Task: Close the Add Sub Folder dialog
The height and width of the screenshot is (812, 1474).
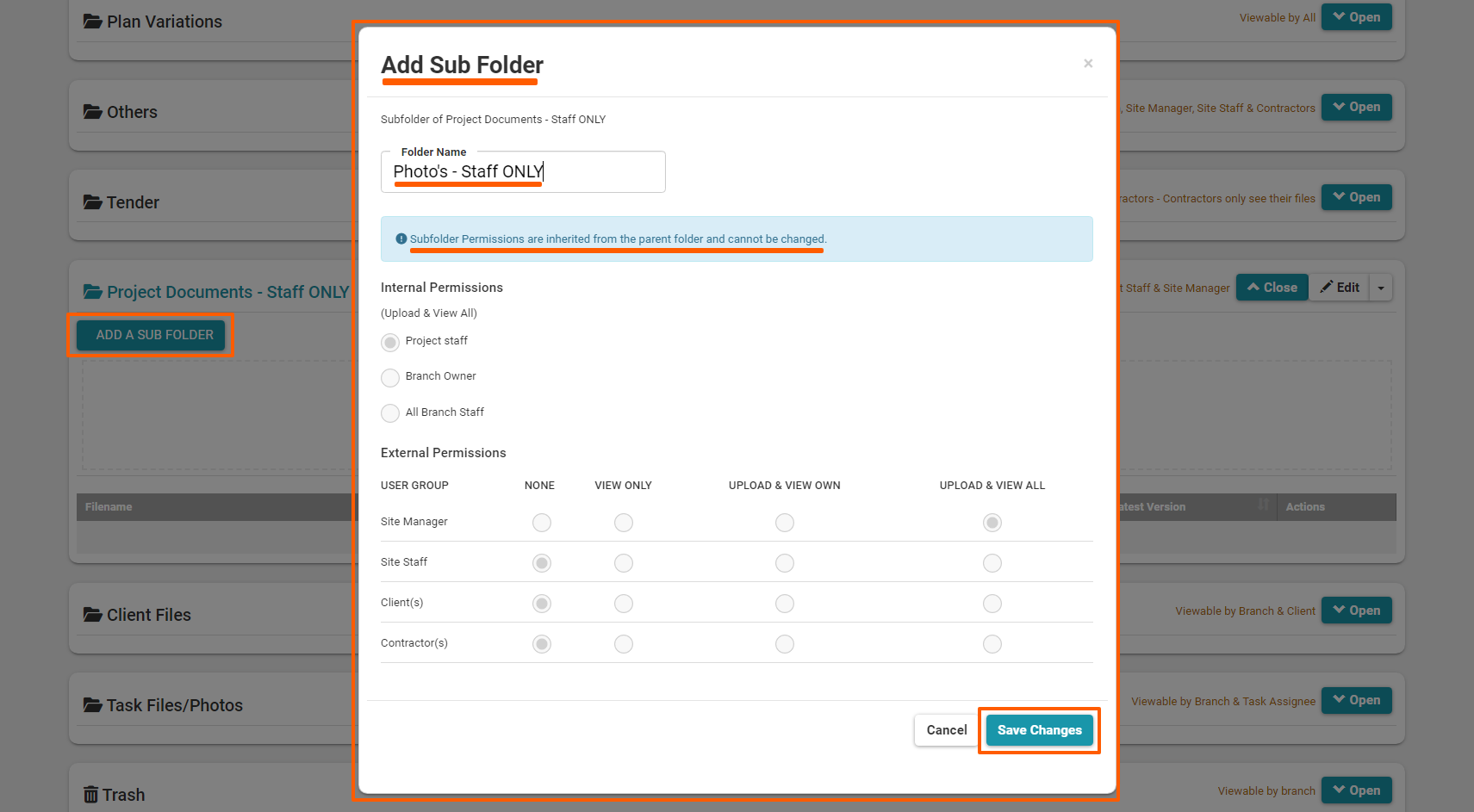Action: pyautogui.click(x=1088, y=64)
